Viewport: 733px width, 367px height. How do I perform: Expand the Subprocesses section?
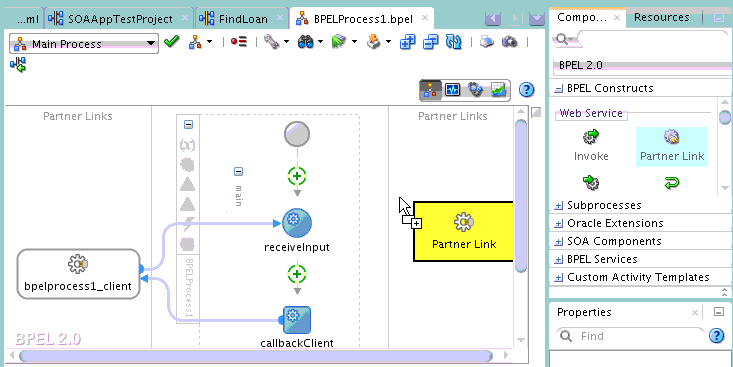(x=559, y=205)
